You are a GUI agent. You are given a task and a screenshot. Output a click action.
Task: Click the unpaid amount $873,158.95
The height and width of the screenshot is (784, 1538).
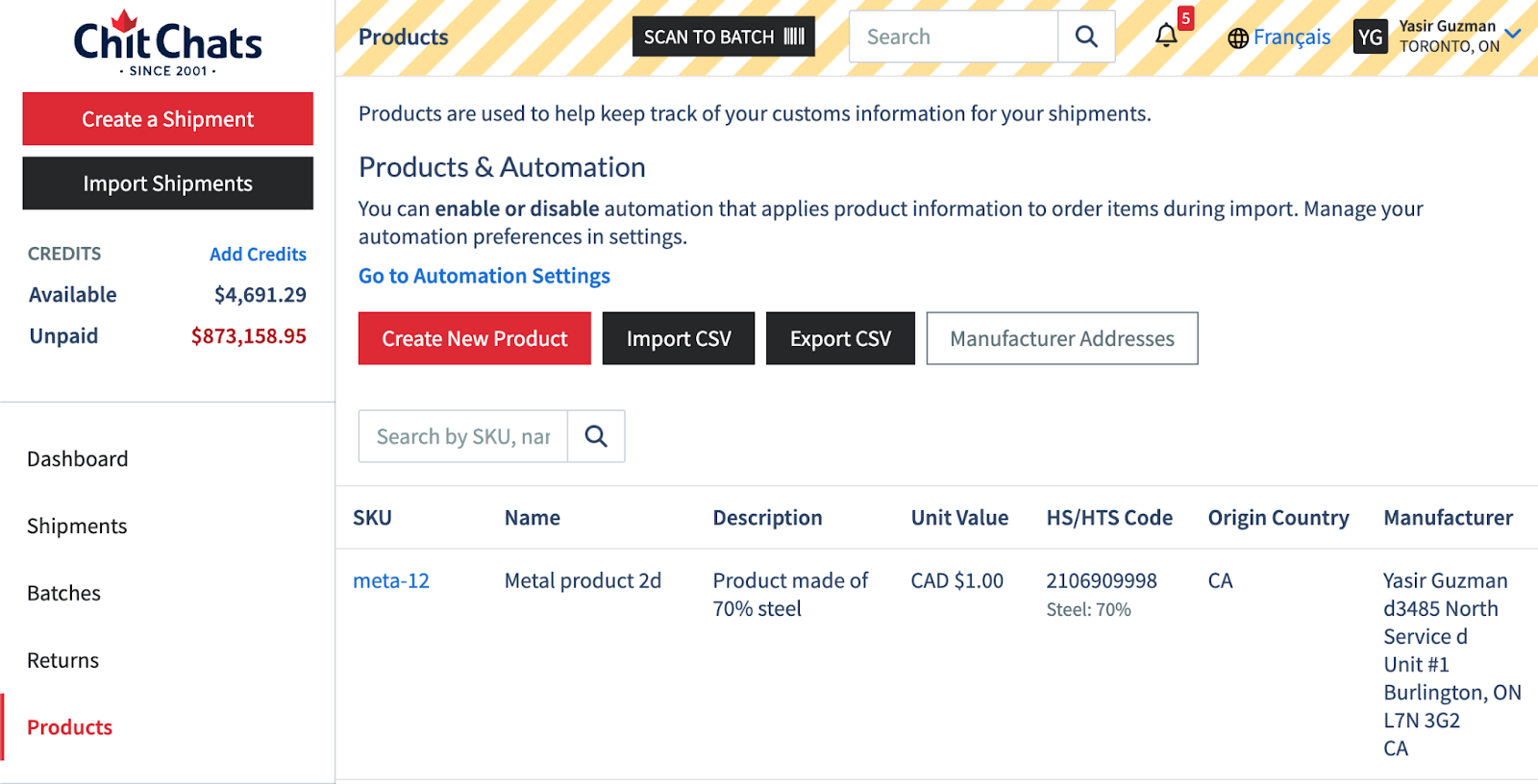(248, 335)
